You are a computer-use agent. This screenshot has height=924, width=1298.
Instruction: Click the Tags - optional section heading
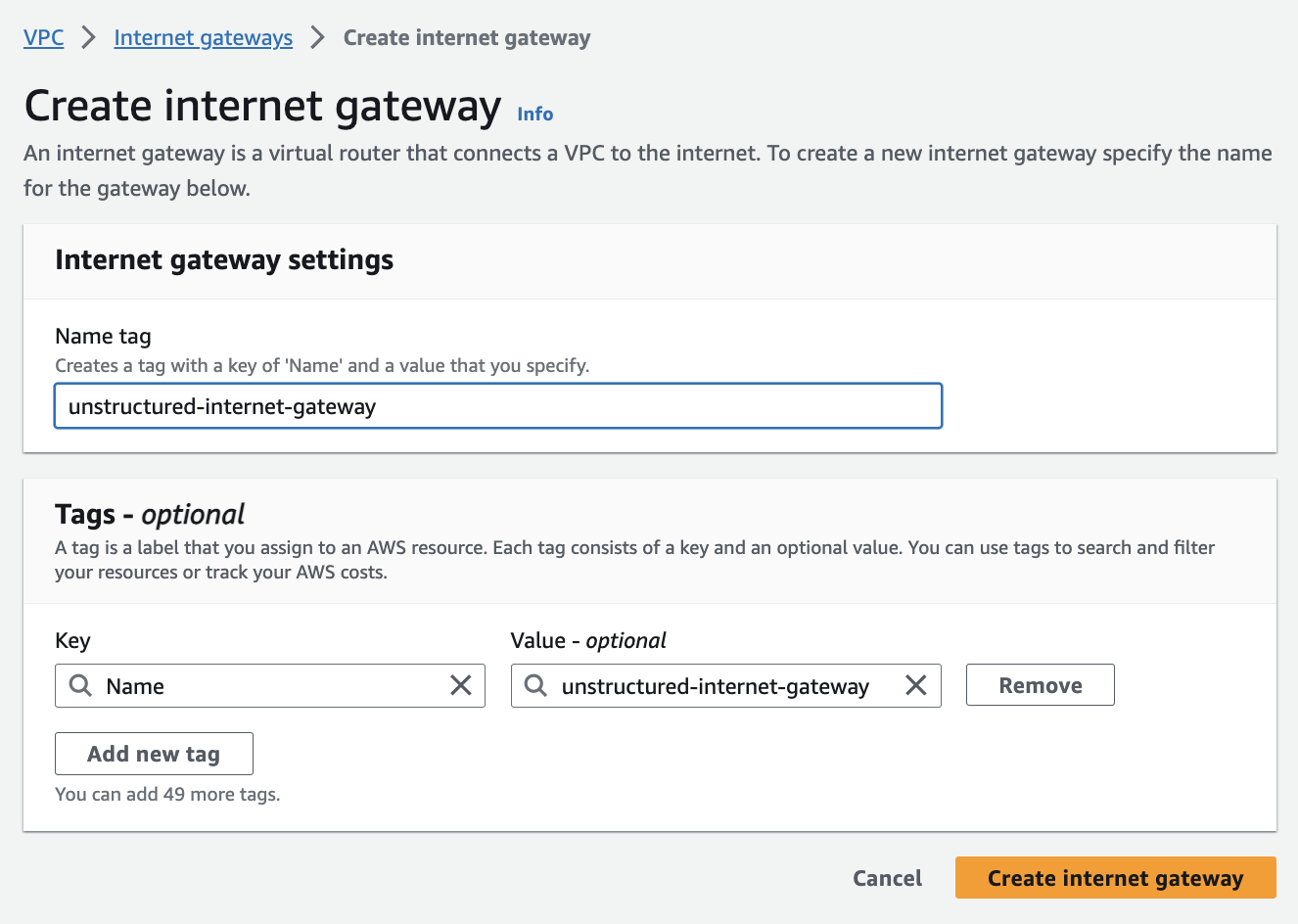[150, 514]
